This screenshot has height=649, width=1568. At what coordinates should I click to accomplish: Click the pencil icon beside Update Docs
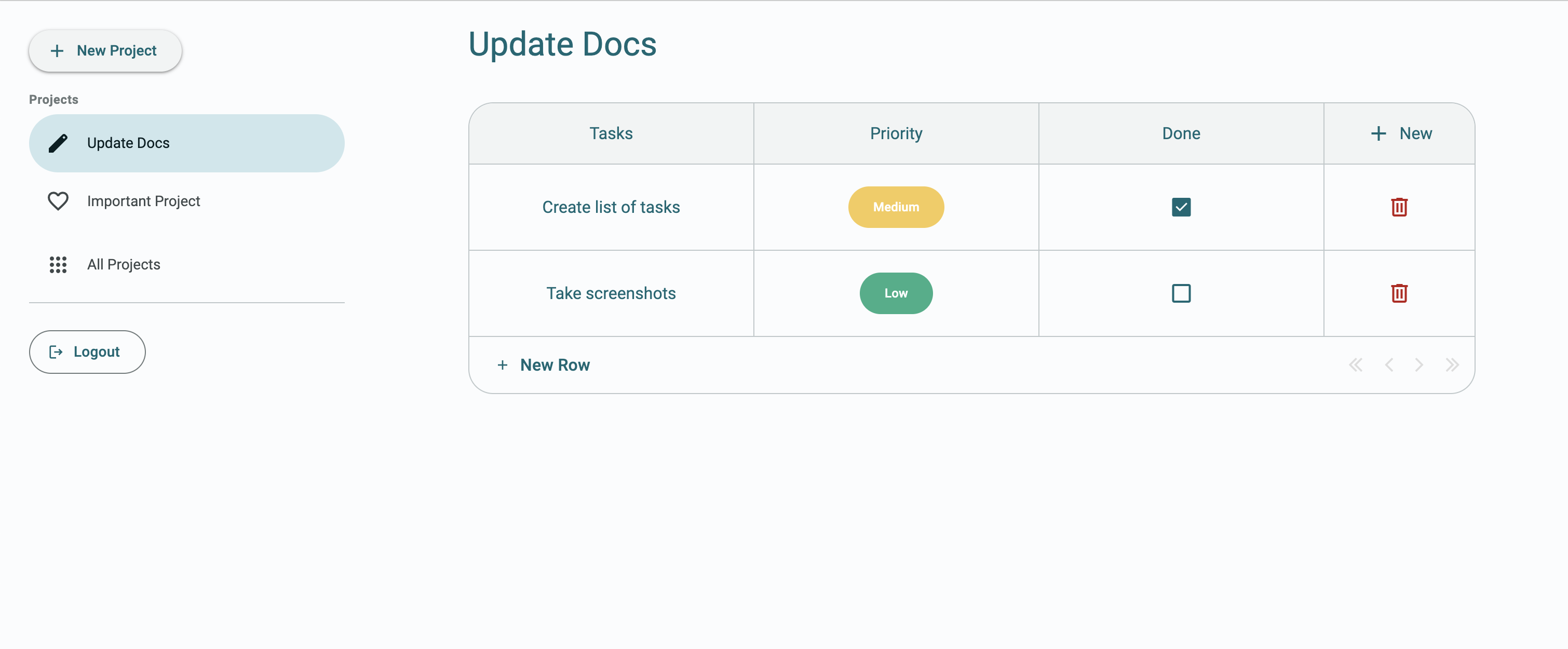tap(58, 143)
